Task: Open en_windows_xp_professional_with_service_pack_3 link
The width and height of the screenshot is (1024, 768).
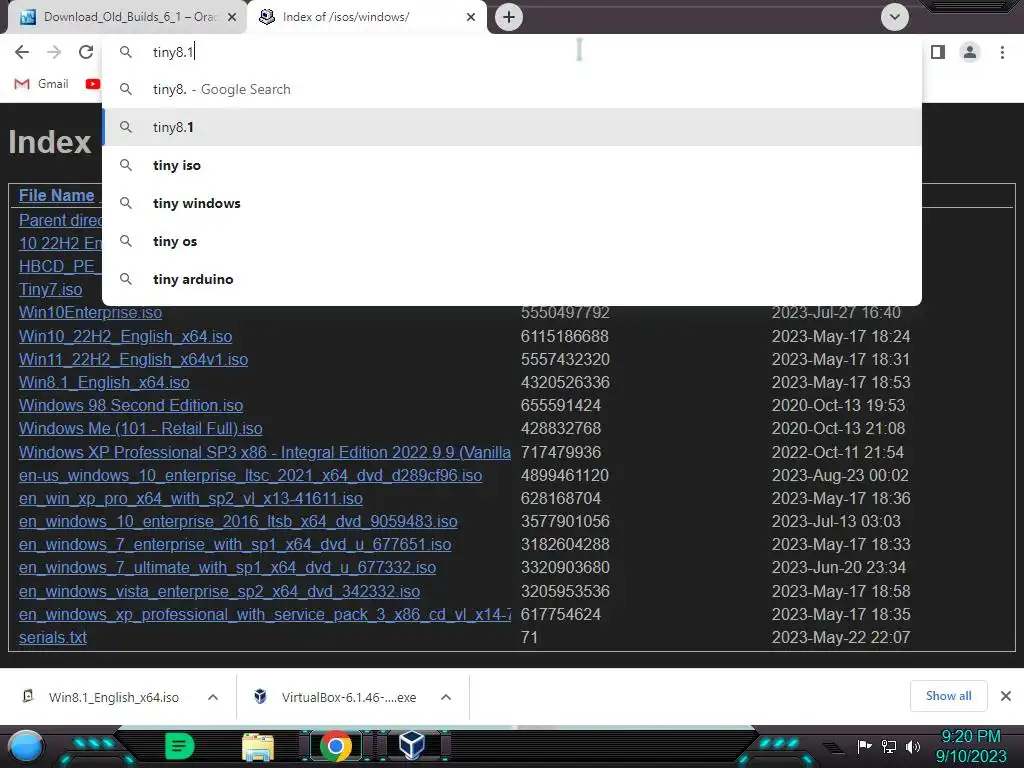Action: click(x=264, y=614)
